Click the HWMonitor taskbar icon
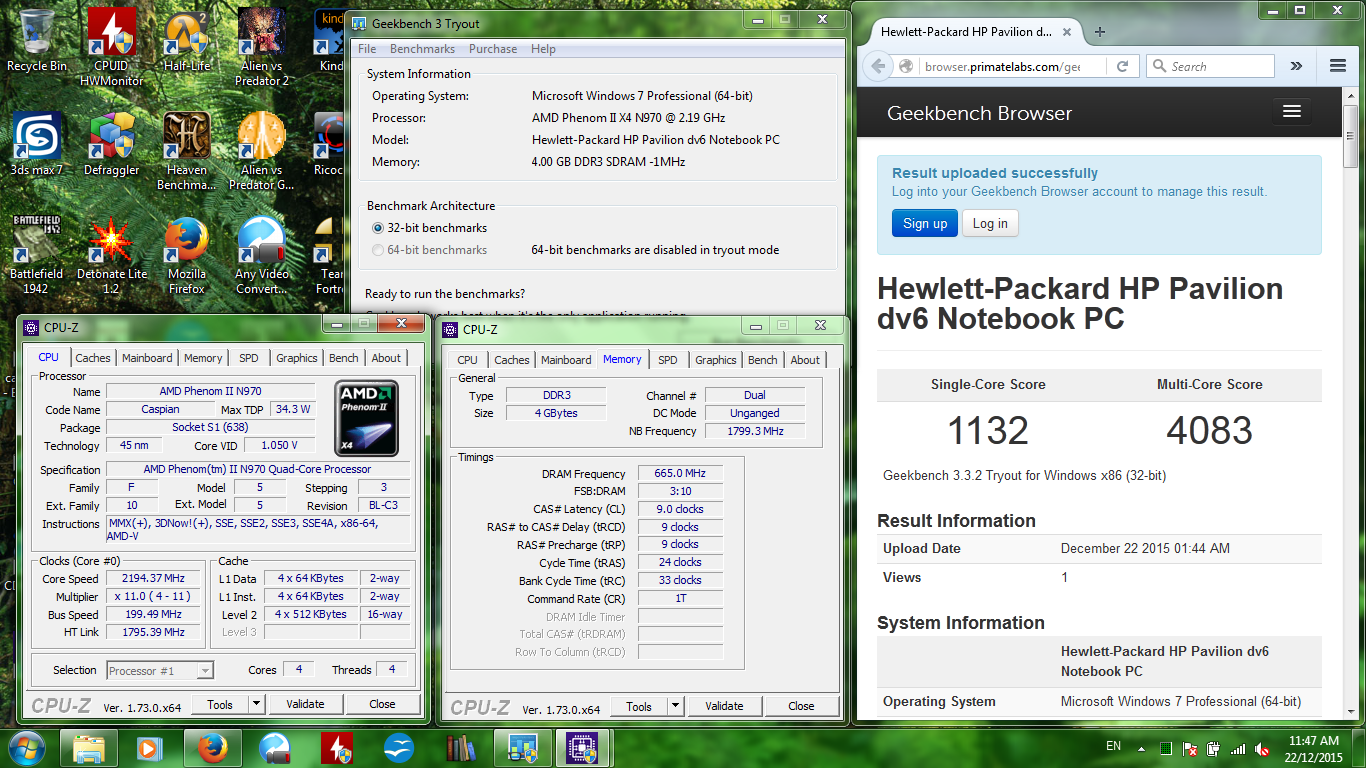Image resolution: width=1366 pixels, height=768 pixels. (337, 748)
